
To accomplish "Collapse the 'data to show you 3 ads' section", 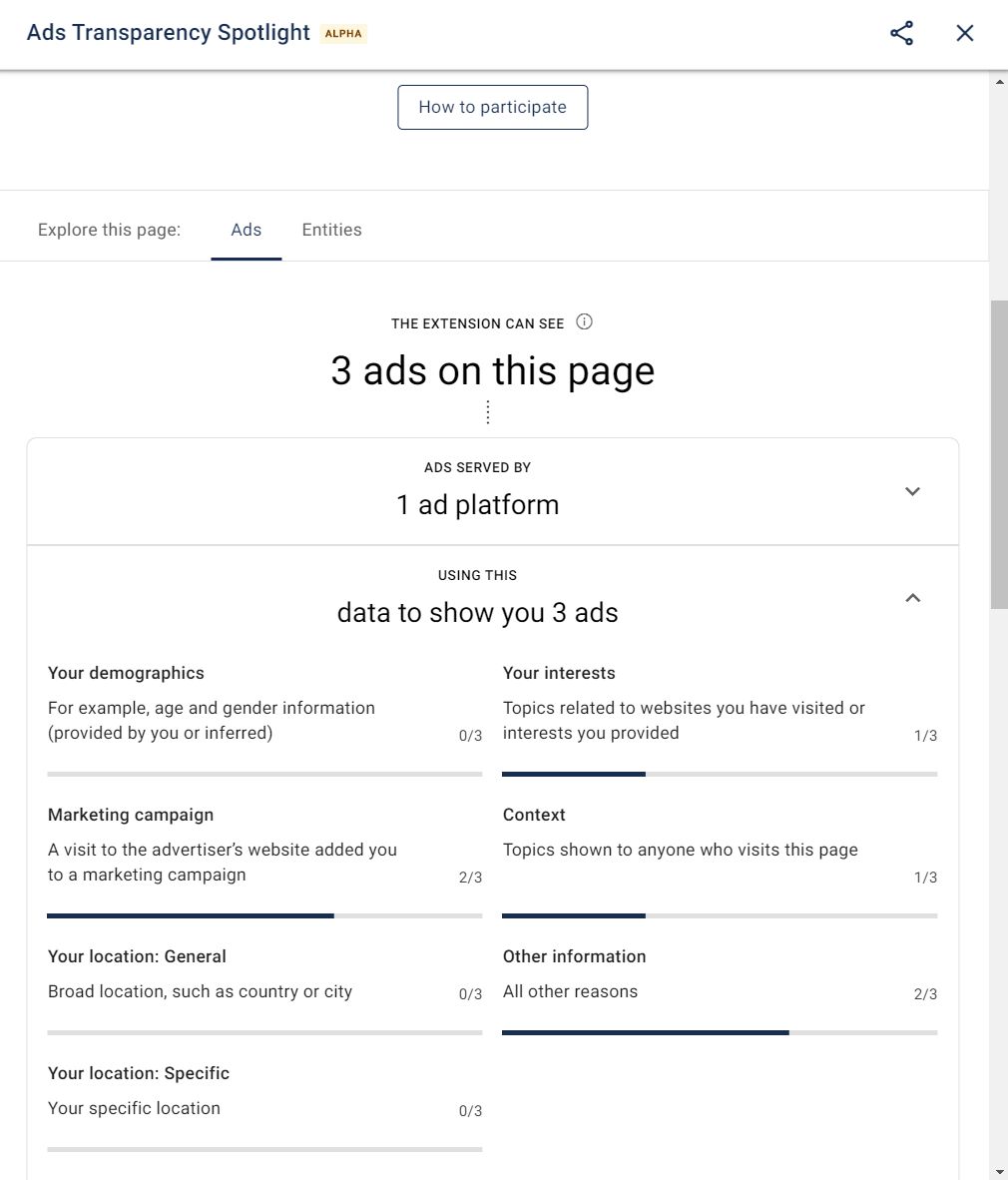I will coord(912,598).
